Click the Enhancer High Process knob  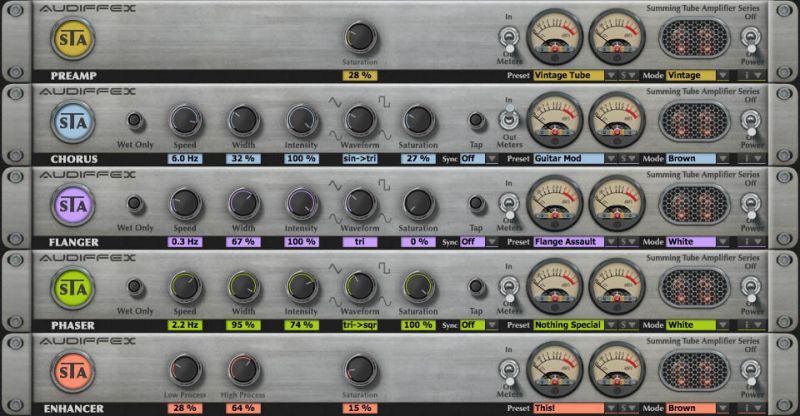[243, 370]
